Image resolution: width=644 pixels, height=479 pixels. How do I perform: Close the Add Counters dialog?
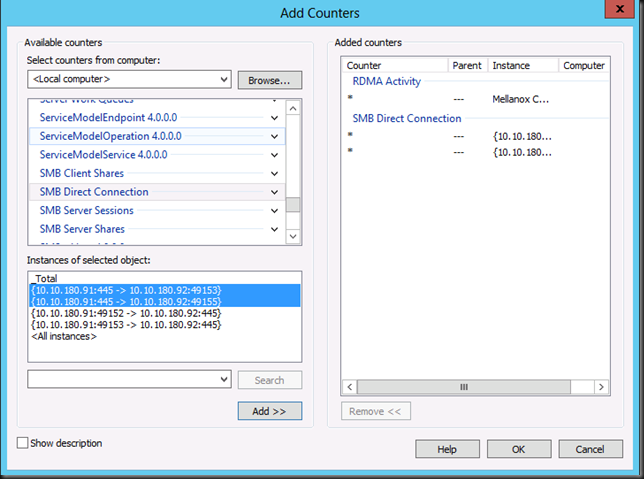[x=620, y=9]
